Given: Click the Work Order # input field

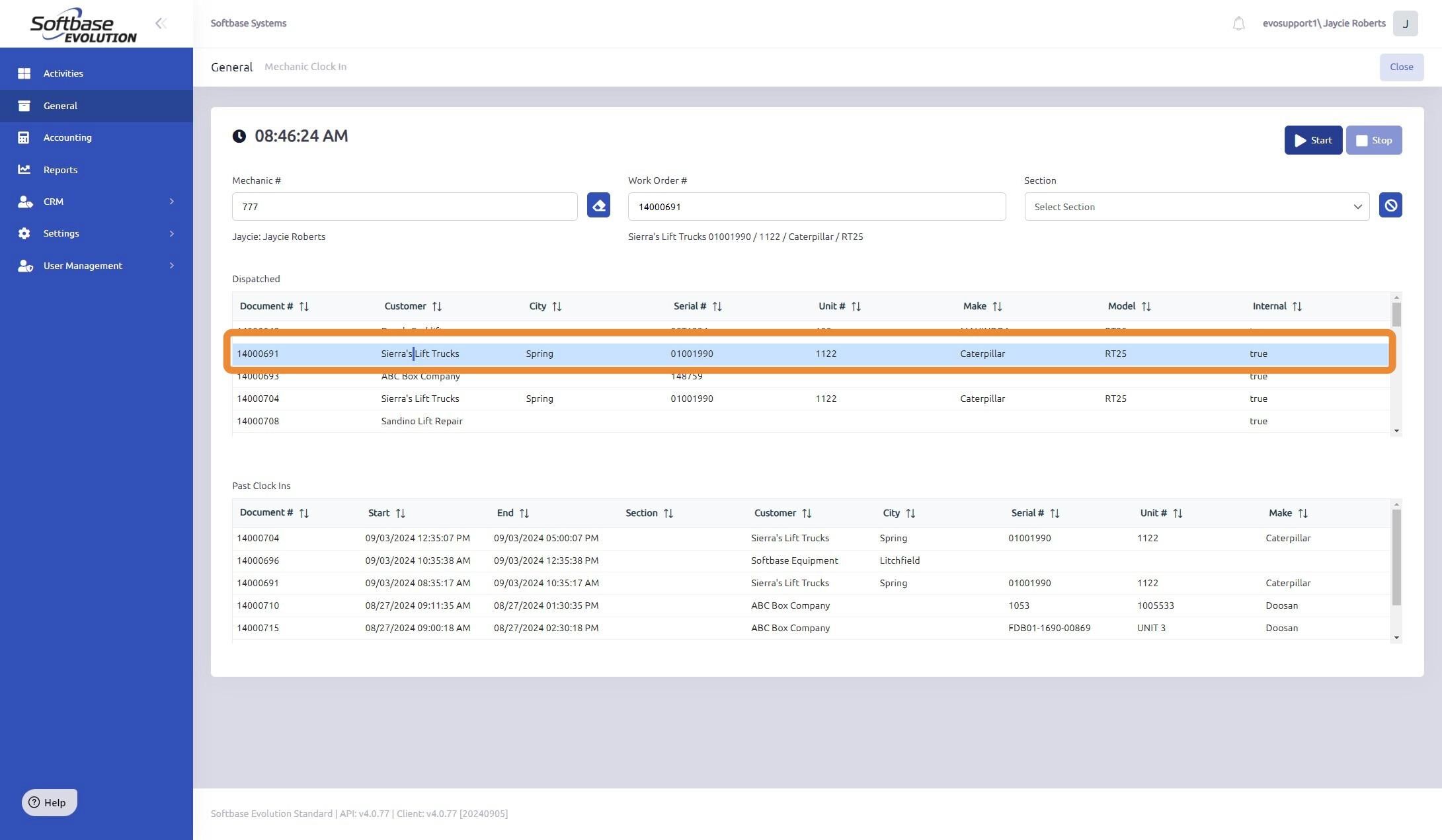Looking at the screenshot, I should pos(816,207).
